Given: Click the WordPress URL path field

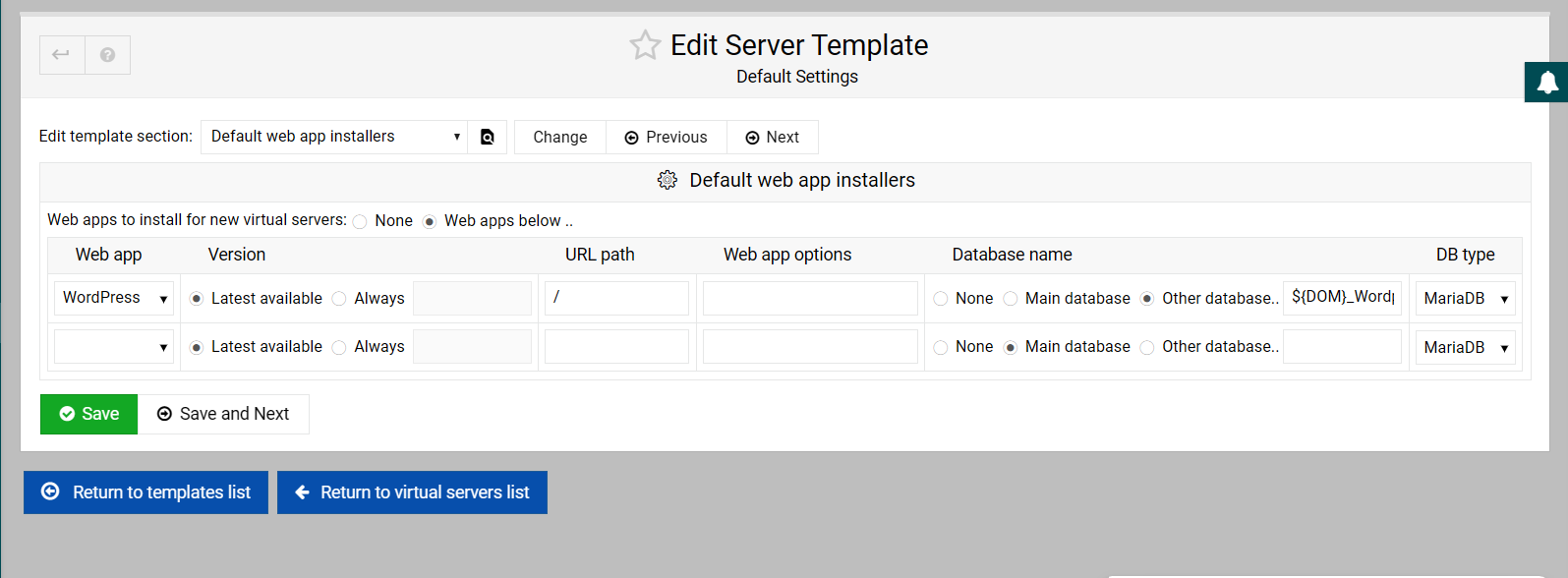Looking at the screenshot, I should click(616, 298).
